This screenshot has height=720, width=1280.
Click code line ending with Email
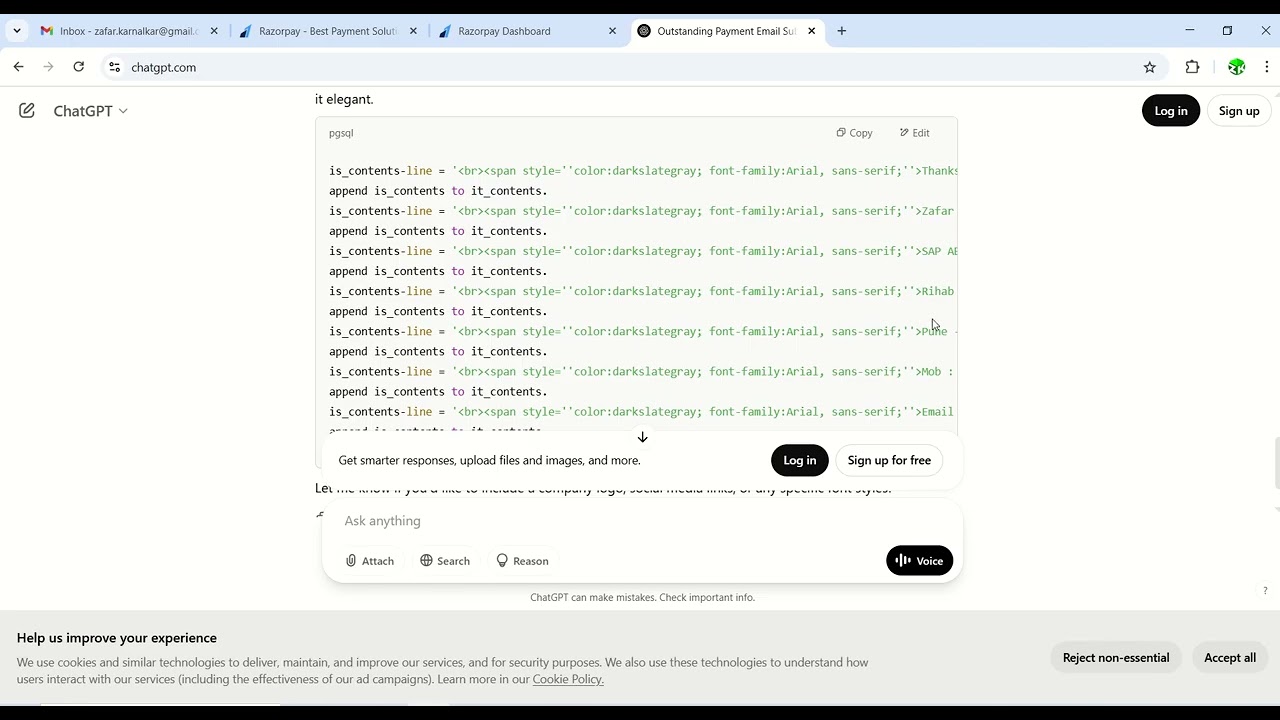643,411
